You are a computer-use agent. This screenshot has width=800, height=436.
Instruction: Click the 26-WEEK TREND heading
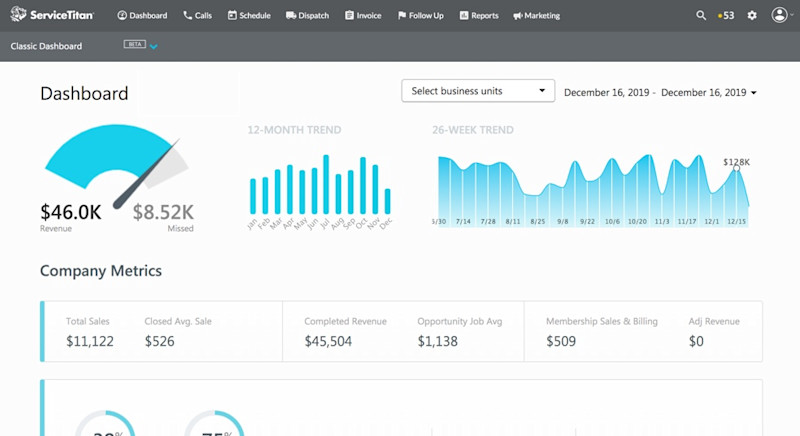tap(473, 130)
